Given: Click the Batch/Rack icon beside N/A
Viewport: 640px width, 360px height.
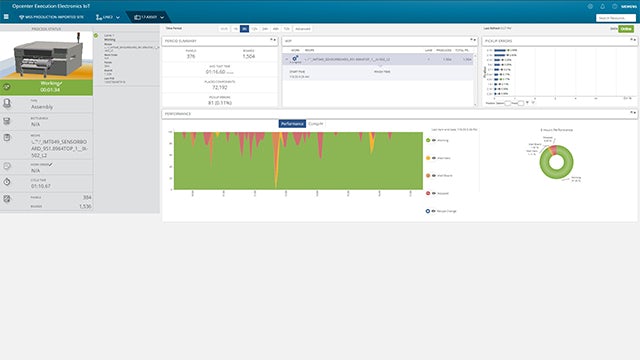Looking at the screenshot, I should tap(7, 121).
